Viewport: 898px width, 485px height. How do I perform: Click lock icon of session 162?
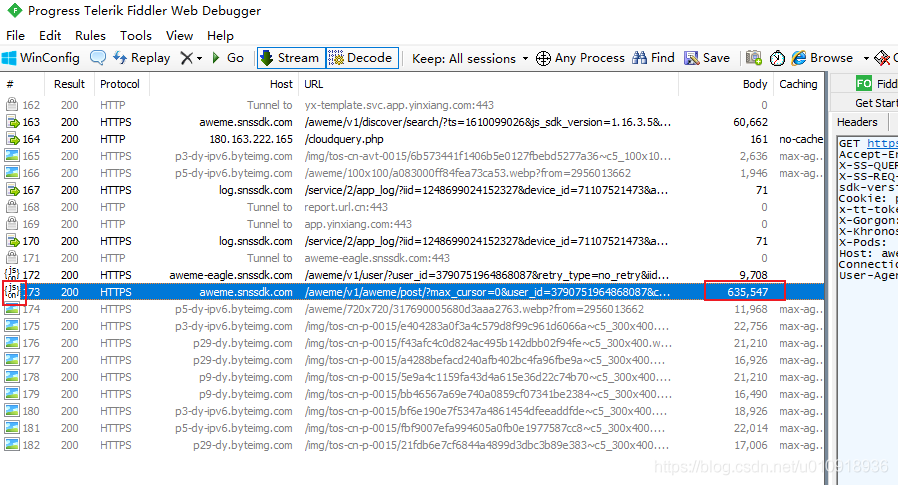pos(11,105)
